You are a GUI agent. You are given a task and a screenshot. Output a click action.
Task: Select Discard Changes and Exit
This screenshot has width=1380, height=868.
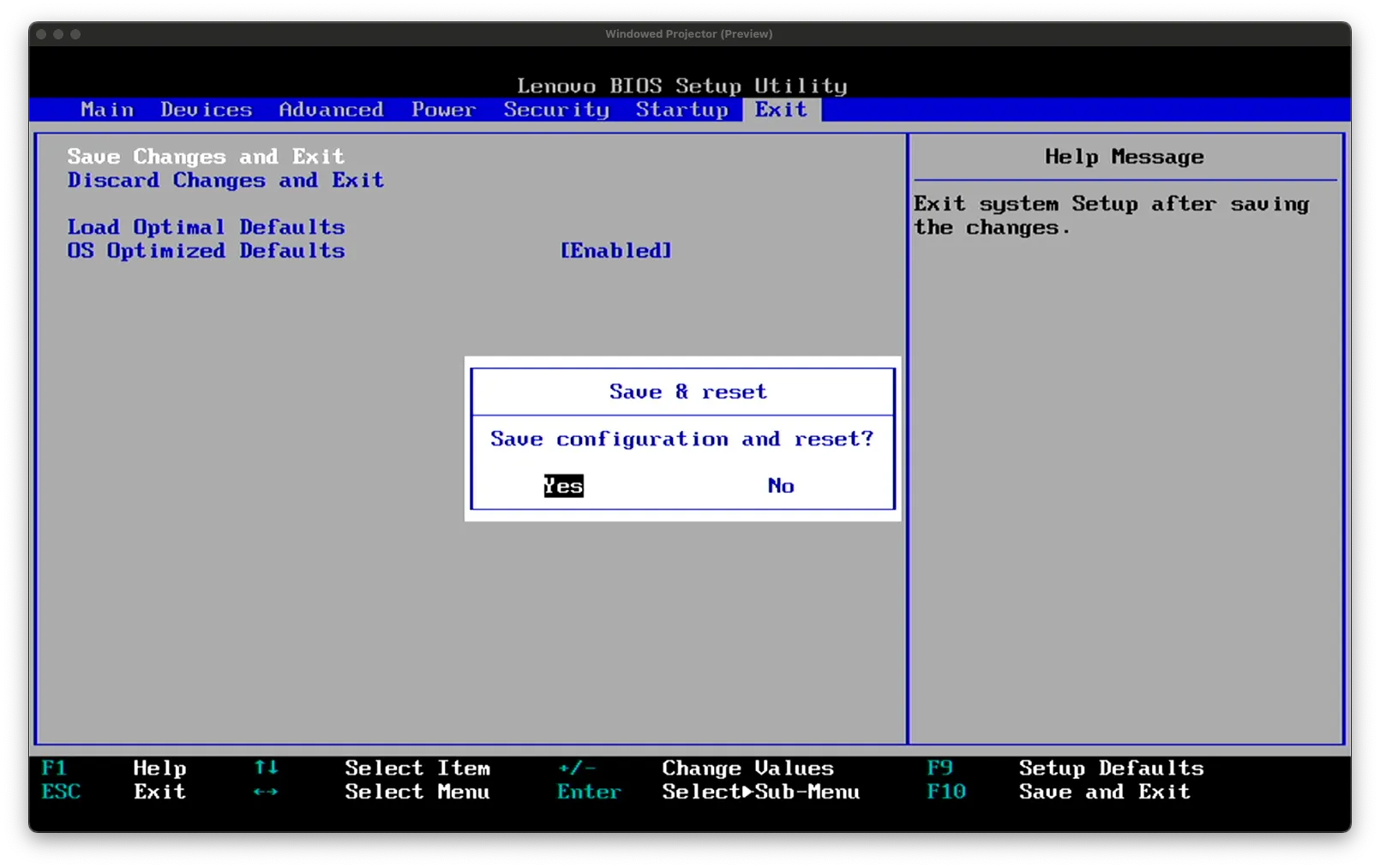[225, 181]
